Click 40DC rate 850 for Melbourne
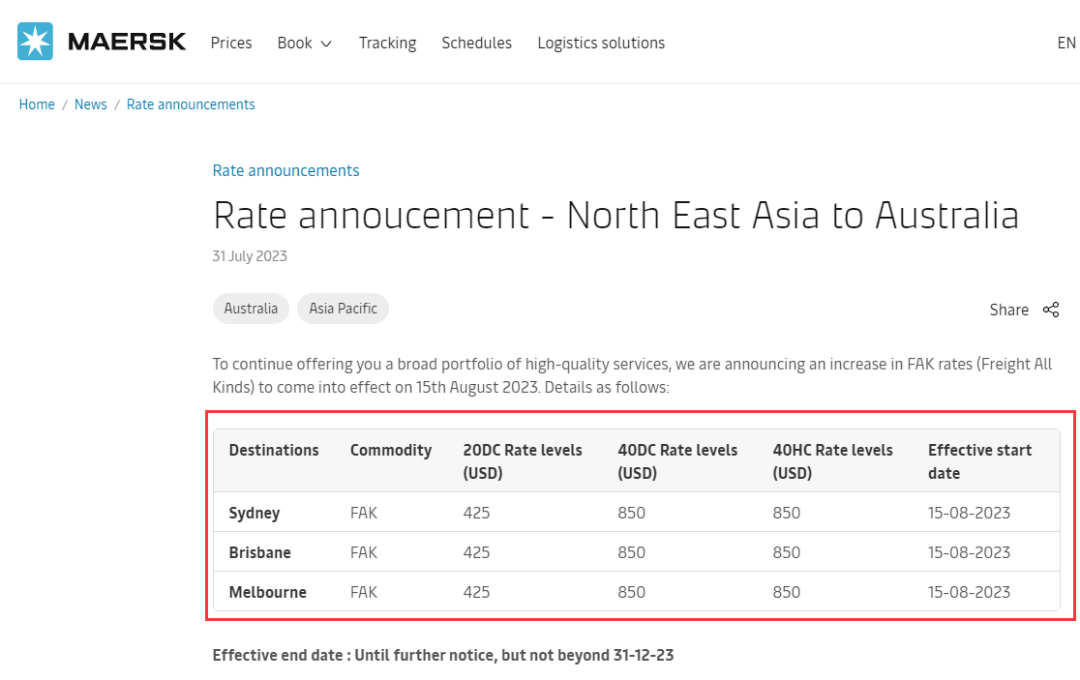This screenshot has width=1080, height=680. pos(632,593)
